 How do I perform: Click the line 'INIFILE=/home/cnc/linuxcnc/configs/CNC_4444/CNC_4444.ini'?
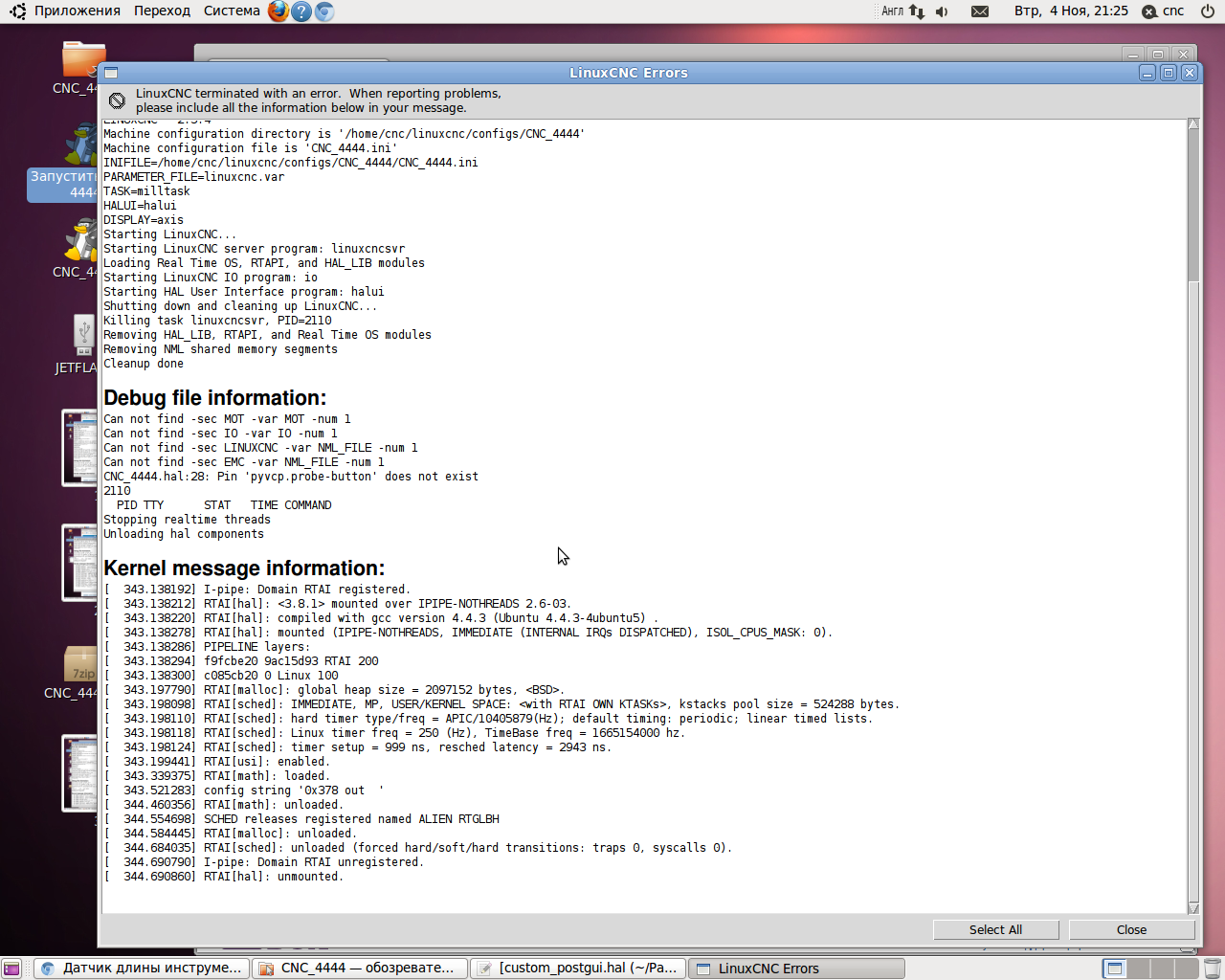click(291, 163)
